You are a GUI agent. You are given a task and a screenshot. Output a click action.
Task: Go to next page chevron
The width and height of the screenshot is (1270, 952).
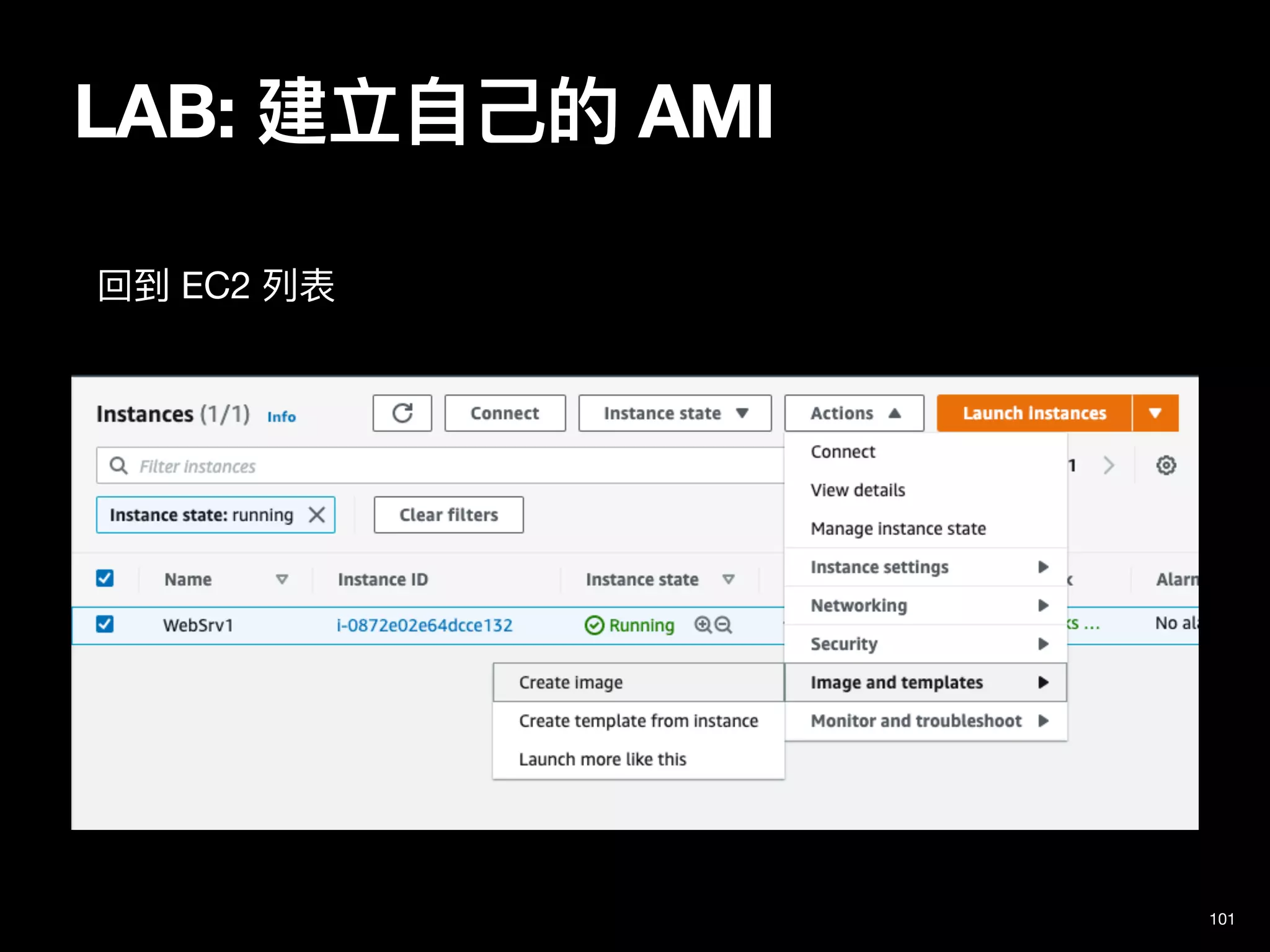point(1109,465)
